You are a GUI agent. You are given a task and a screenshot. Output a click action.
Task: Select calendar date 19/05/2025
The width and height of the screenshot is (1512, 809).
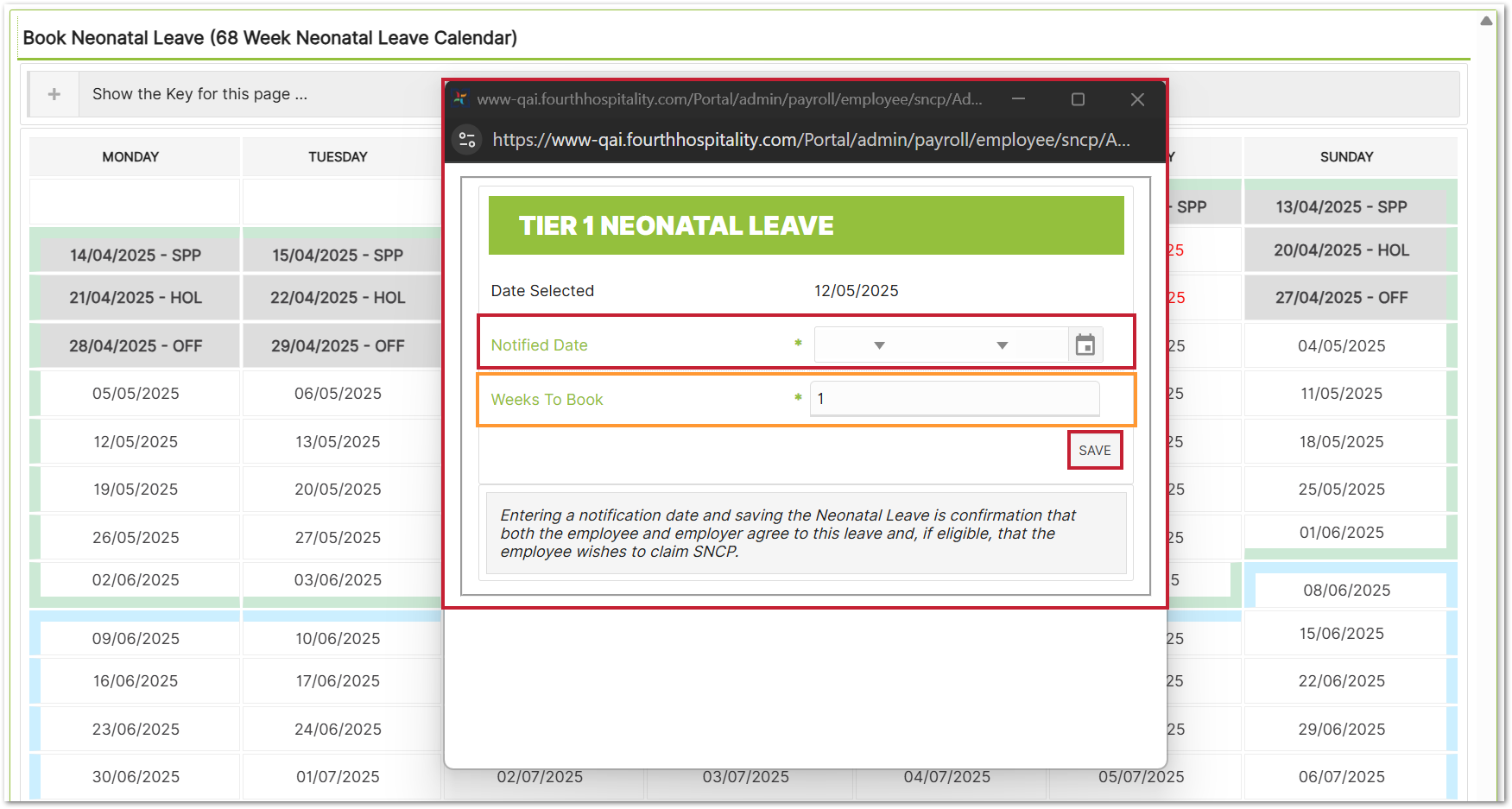click(136, 490)
